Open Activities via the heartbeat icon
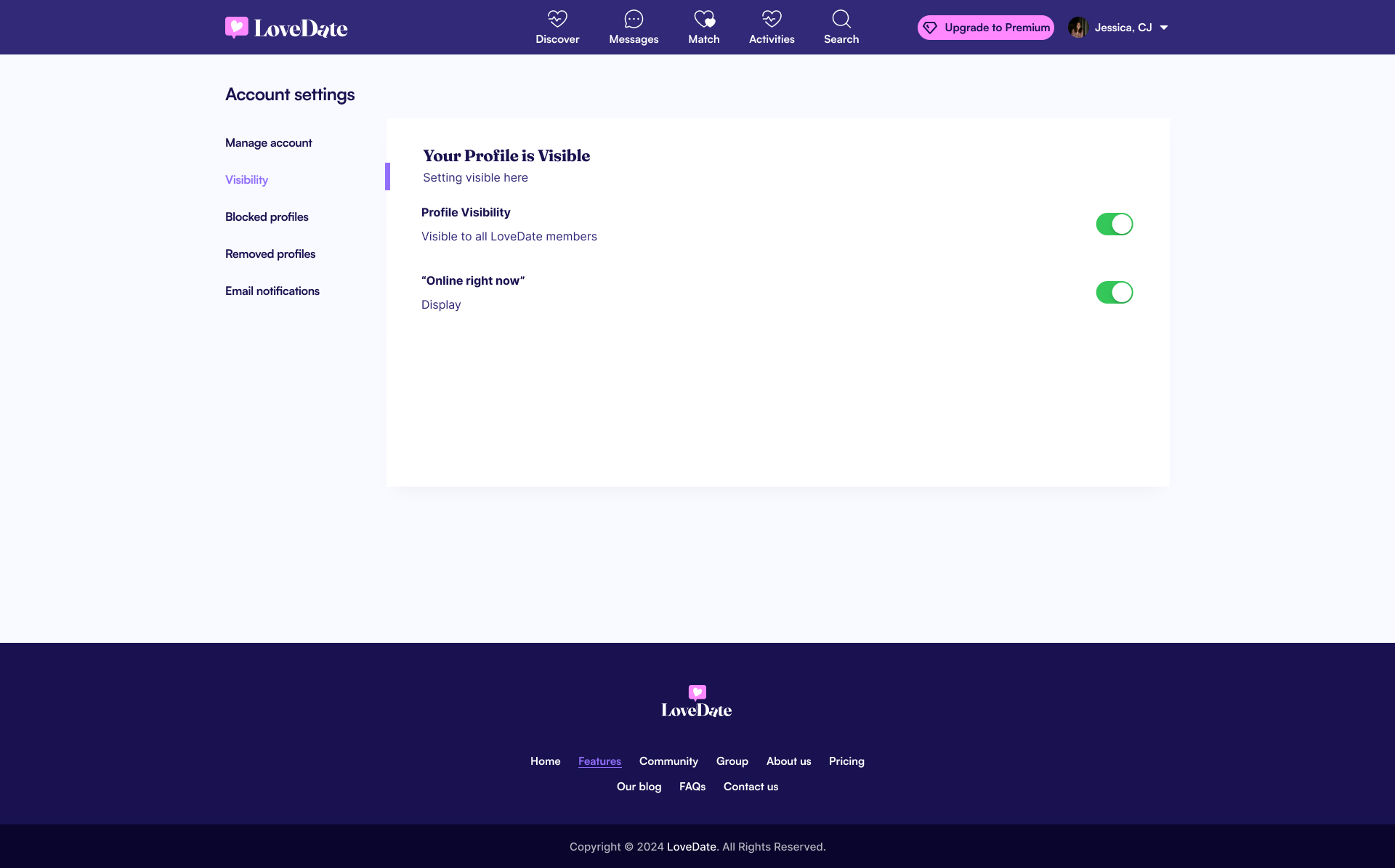Image resolution: width=1395 pixels, height=868 pixels. point(771,19)
